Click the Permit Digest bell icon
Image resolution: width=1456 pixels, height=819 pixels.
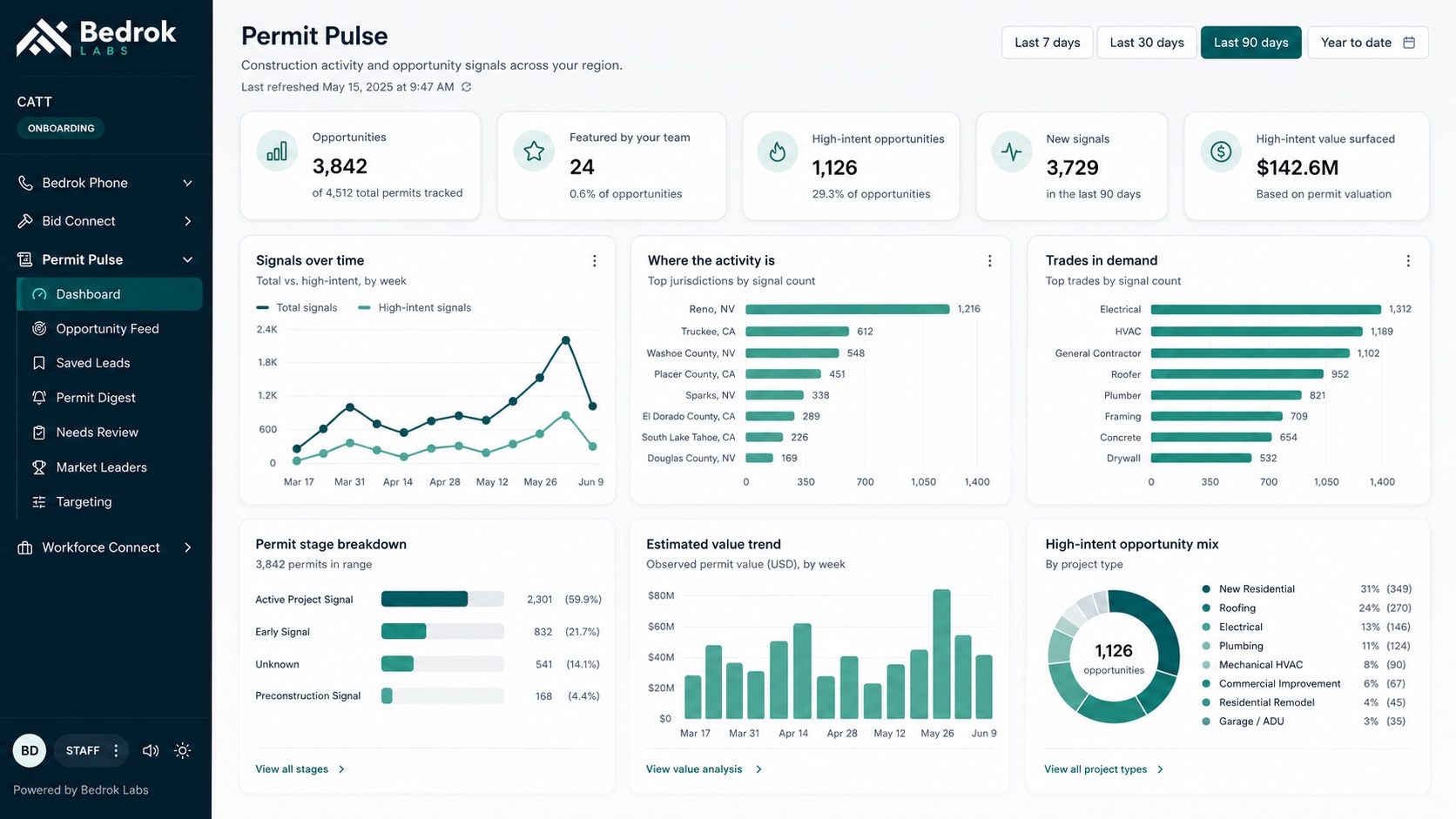pos(39,398)
